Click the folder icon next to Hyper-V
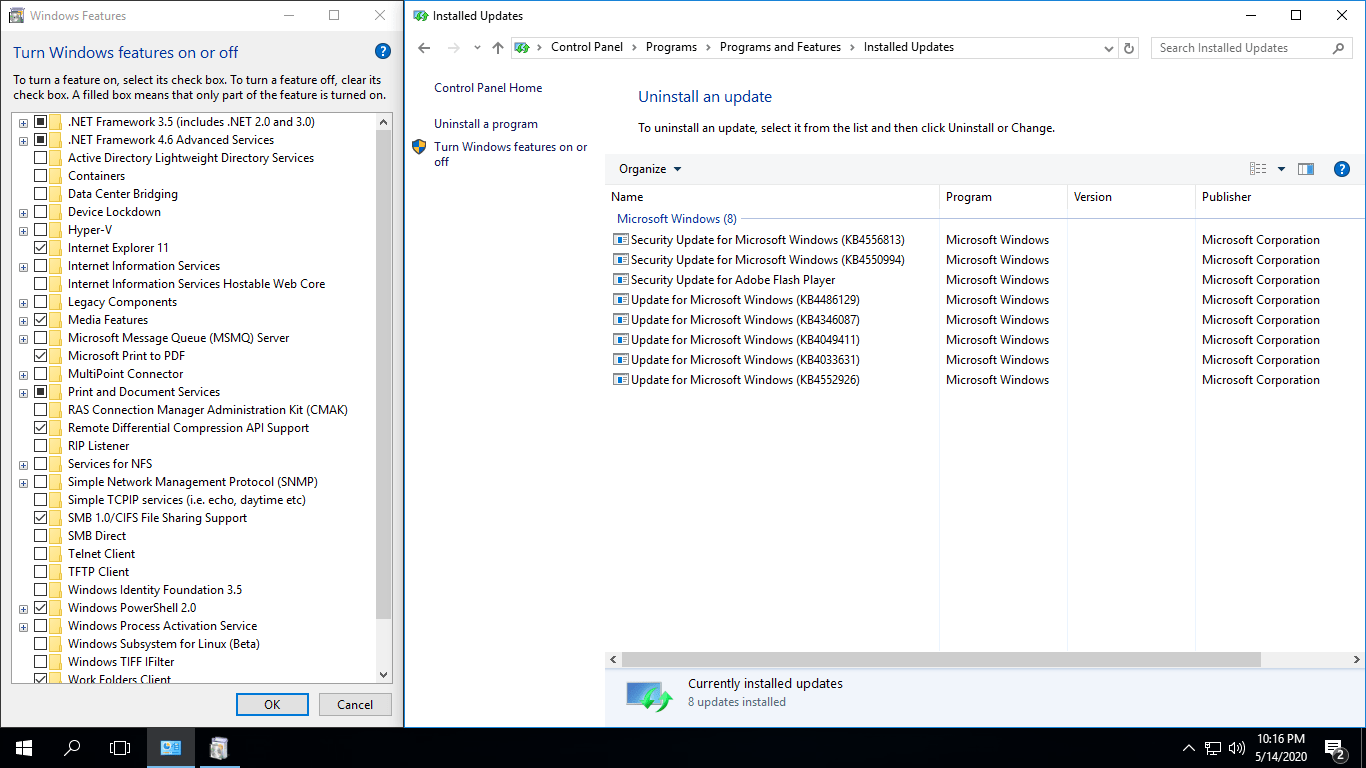The image size is (1366, 768). point(56,230)
